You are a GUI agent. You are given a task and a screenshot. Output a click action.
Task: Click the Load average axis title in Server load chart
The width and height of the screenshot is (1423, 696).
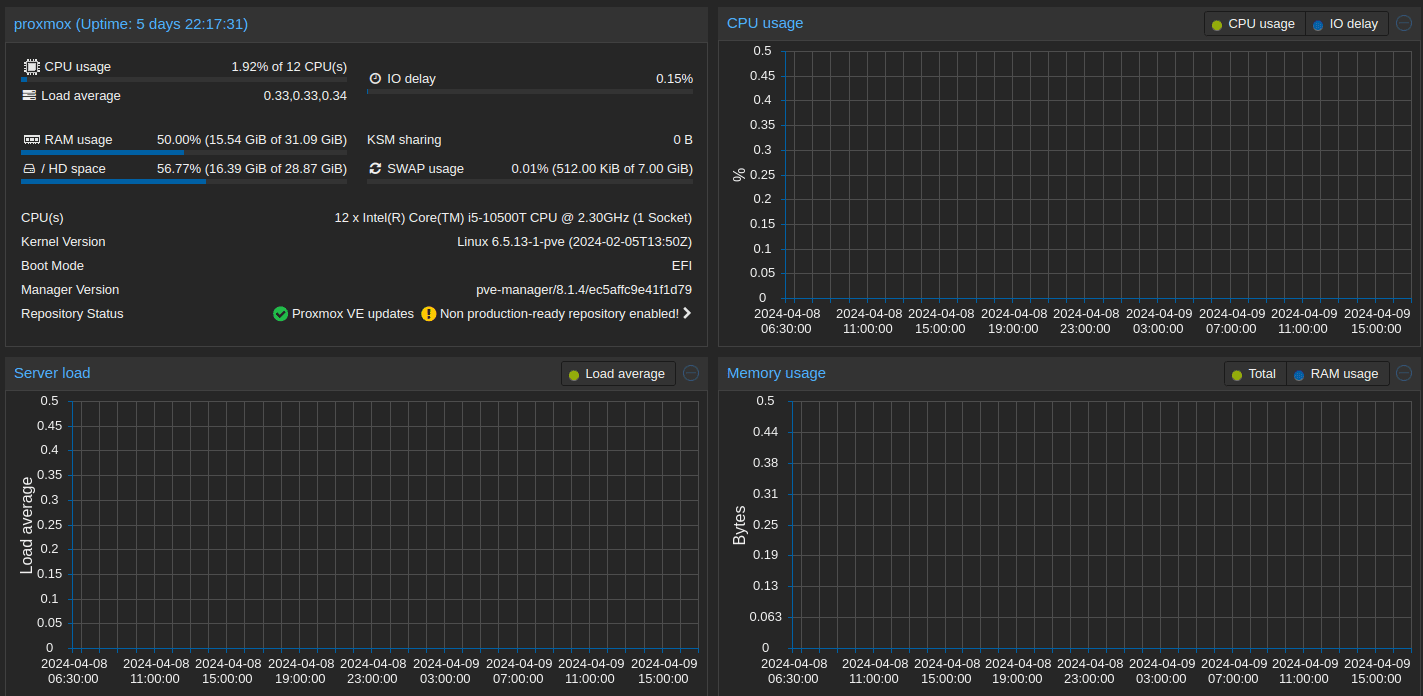[27, 525]
